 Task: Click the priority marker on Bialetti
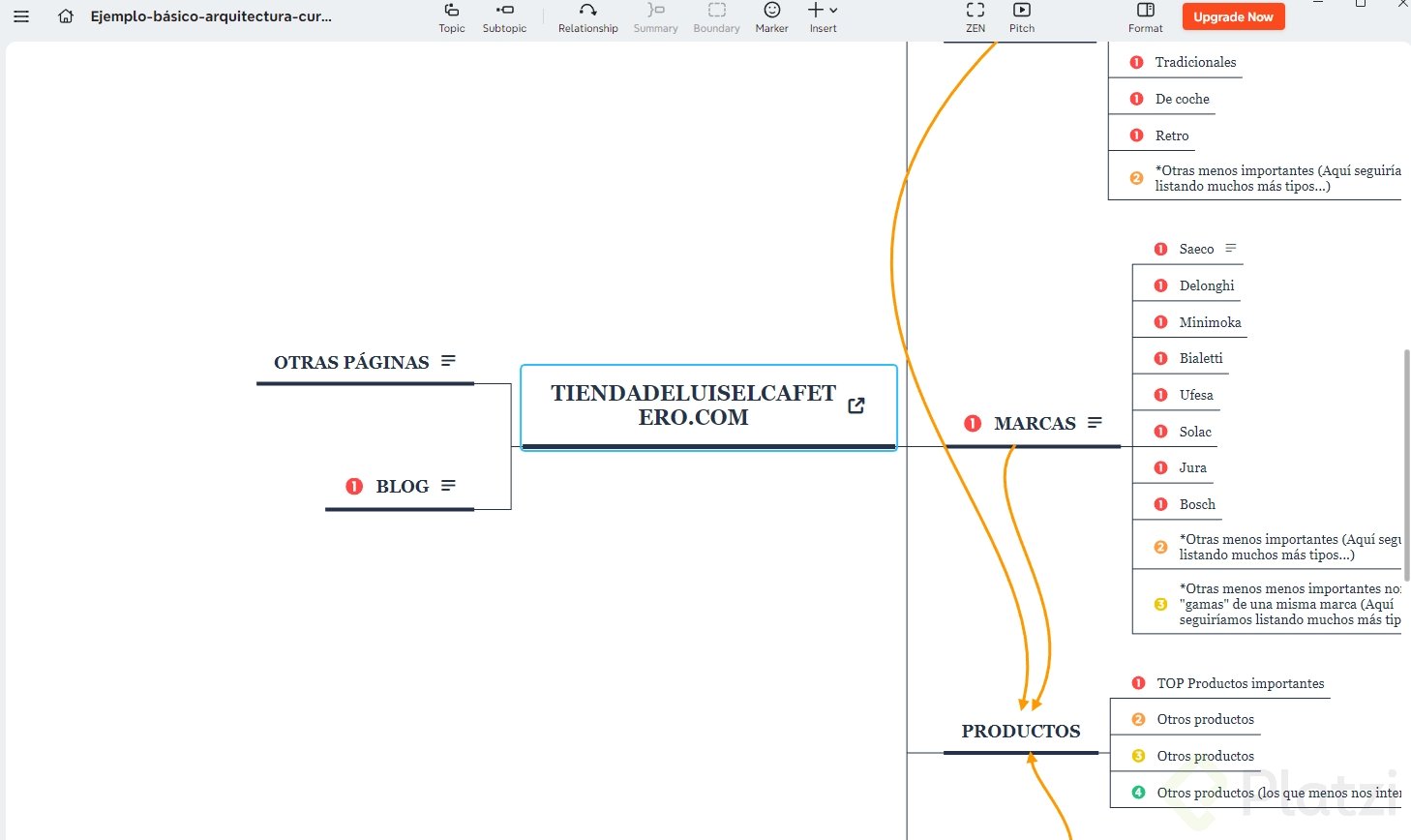click(x=1161, y=358)
